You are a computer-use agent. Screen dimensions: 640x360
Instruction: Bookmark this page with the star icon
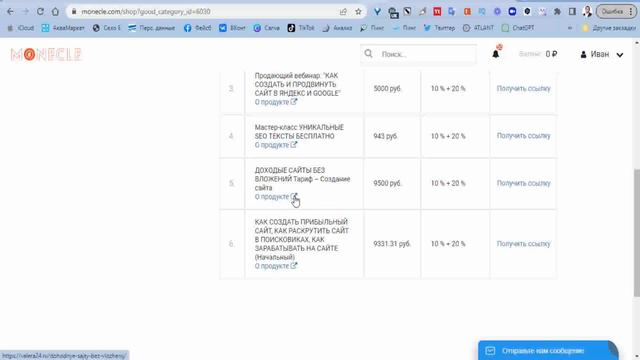tap(358, 12)
